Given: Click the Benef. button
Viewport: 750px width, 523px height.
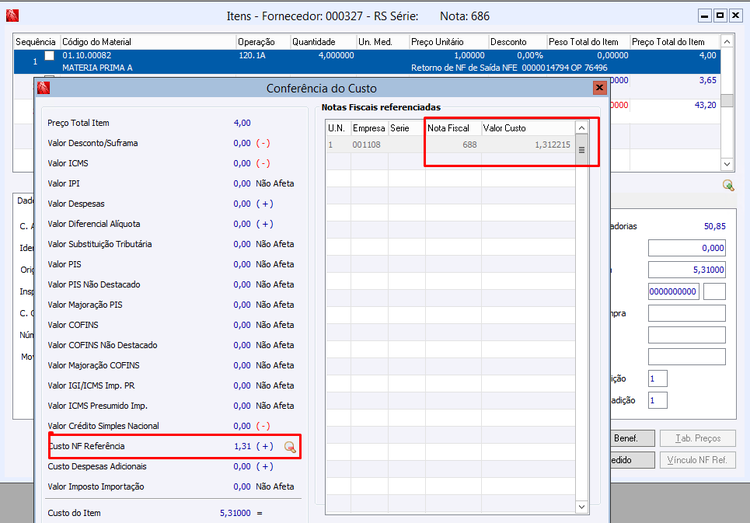Looking at the screenshot, I should [632, 438].
